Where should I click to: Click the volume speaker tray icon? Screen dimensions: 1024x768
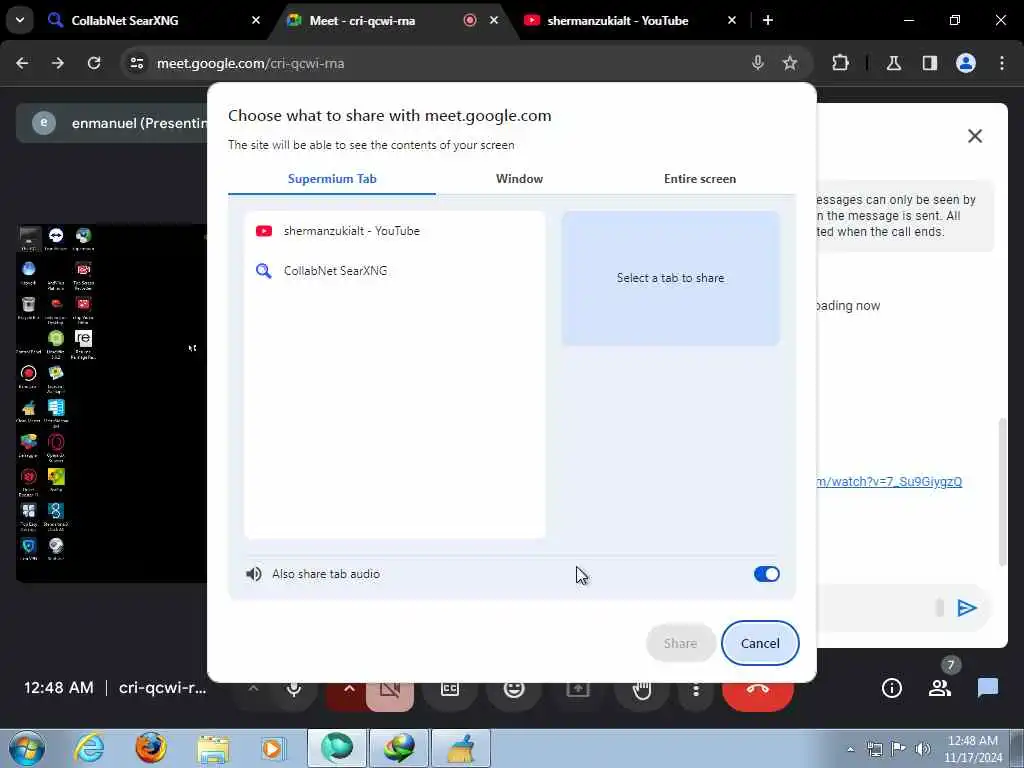(922, 749)
